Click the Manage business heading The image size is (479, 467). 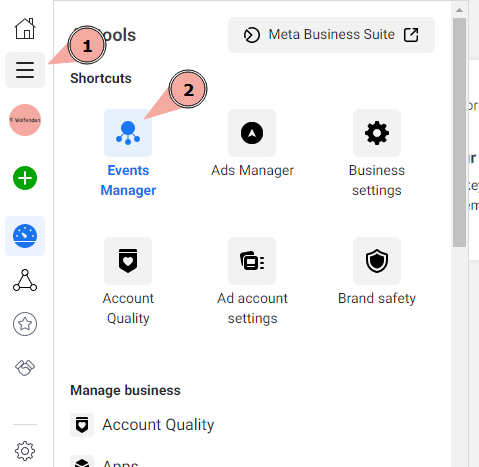pyautogui.click(x=125, y=390)
